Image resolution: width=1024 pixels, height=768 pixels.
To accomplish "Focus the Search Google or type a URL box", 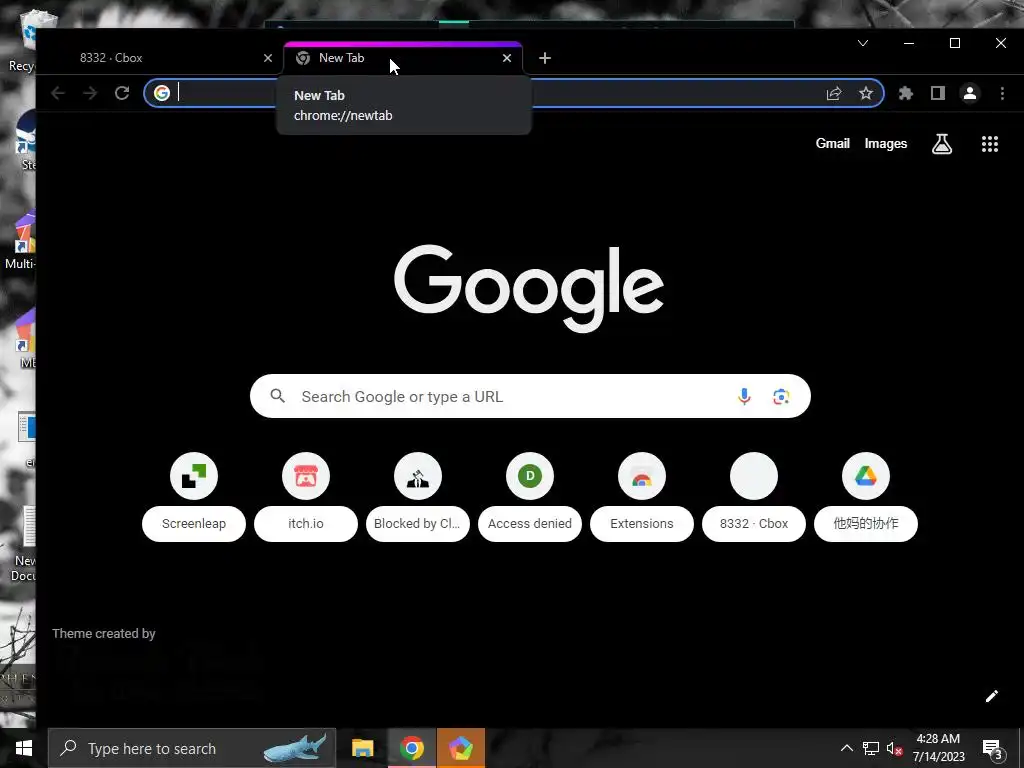I will [530, 396].
